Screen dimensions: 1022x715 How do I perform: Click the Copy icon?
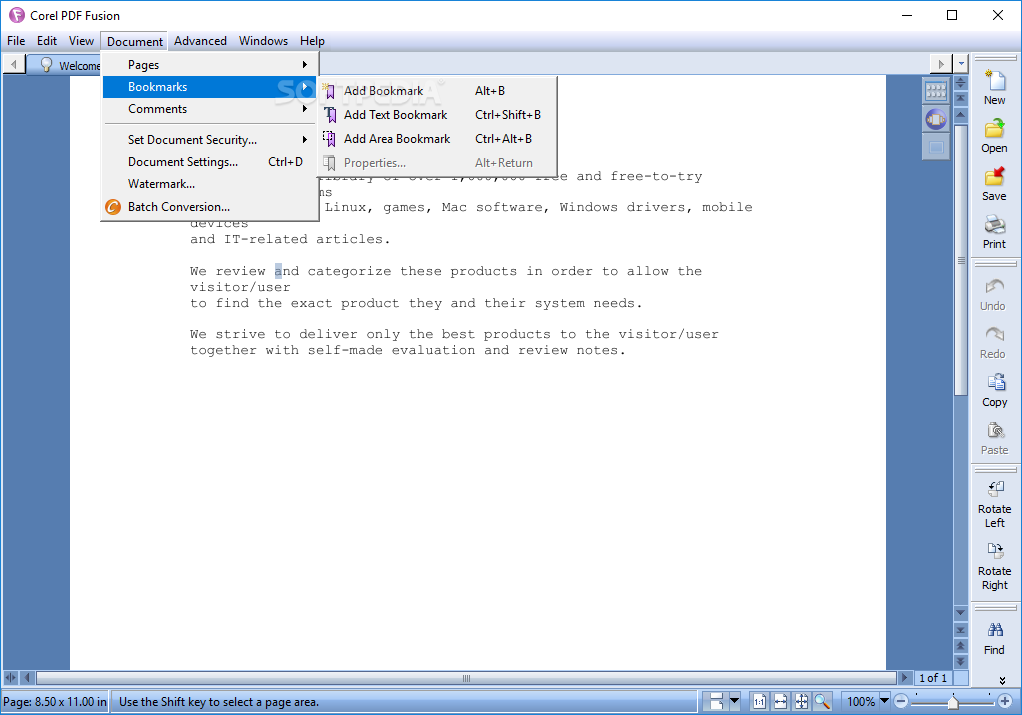996,382
